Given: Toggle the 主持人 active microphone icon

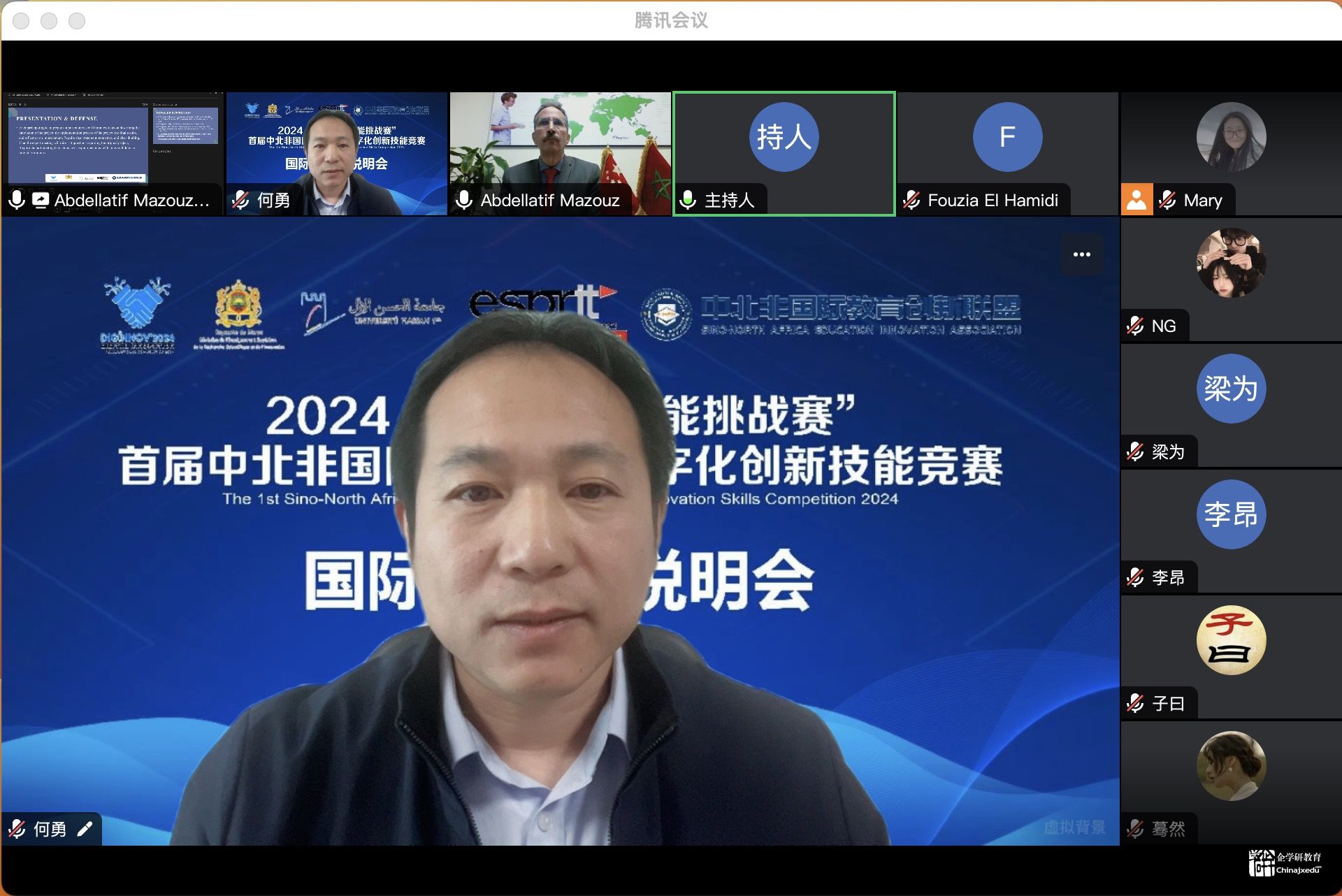Looking at the screenshot, I should [688, 200].
